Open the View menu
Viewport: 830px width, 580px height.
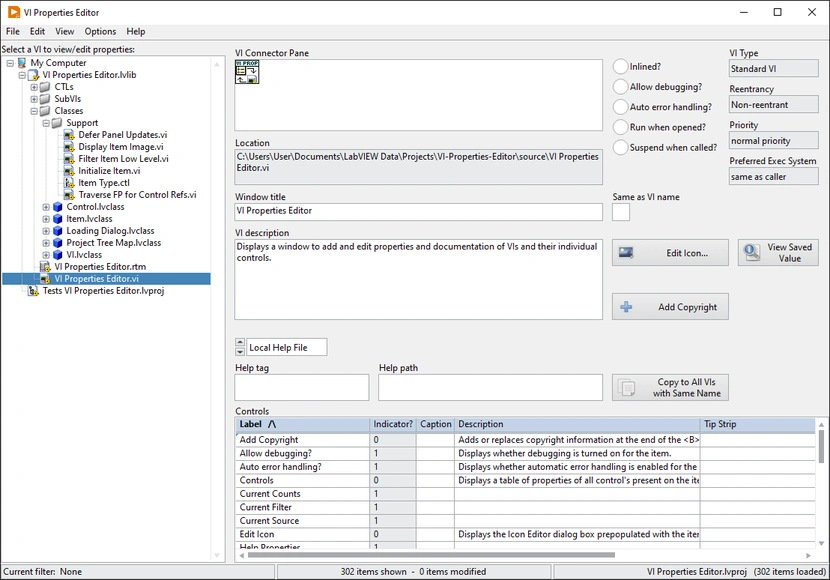point(65,31)
